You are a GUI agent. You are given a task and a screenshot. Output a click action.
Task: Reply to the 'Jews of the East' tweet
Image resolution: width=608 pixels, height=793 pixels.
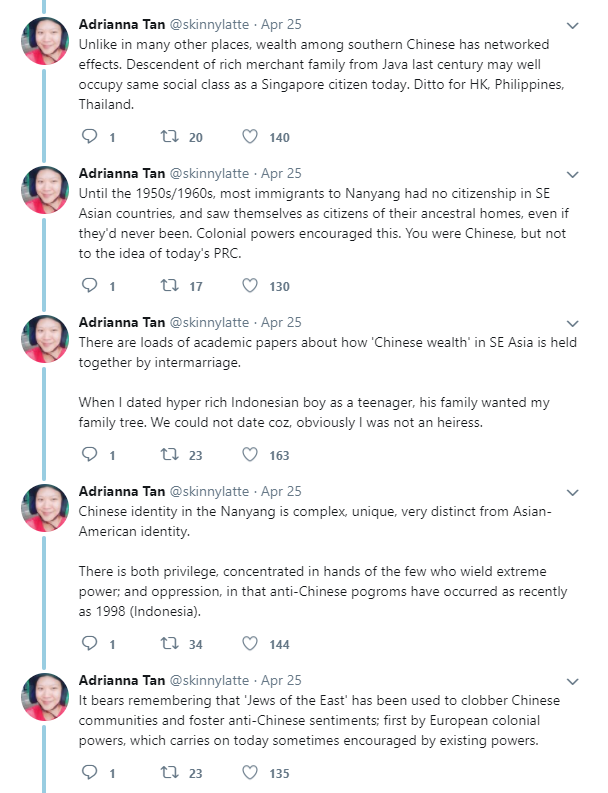click(89, 773)
